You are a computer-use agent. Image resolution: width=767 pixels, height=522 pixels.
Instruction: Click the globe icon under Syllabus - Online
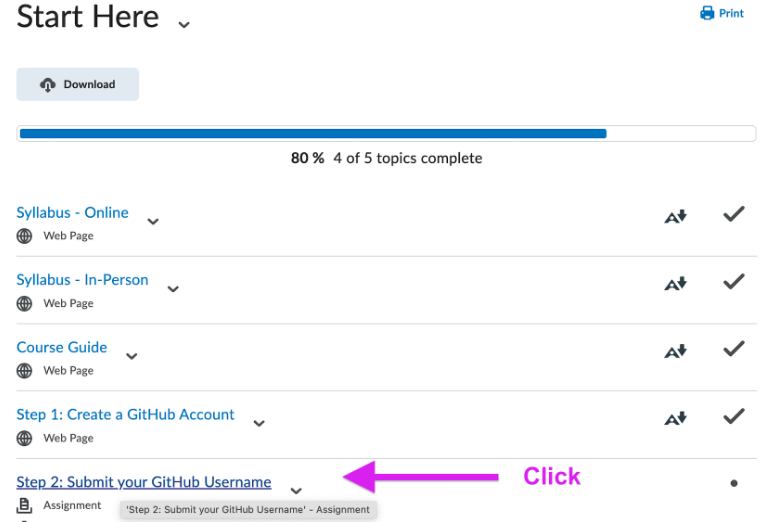[x=25, y=237]
